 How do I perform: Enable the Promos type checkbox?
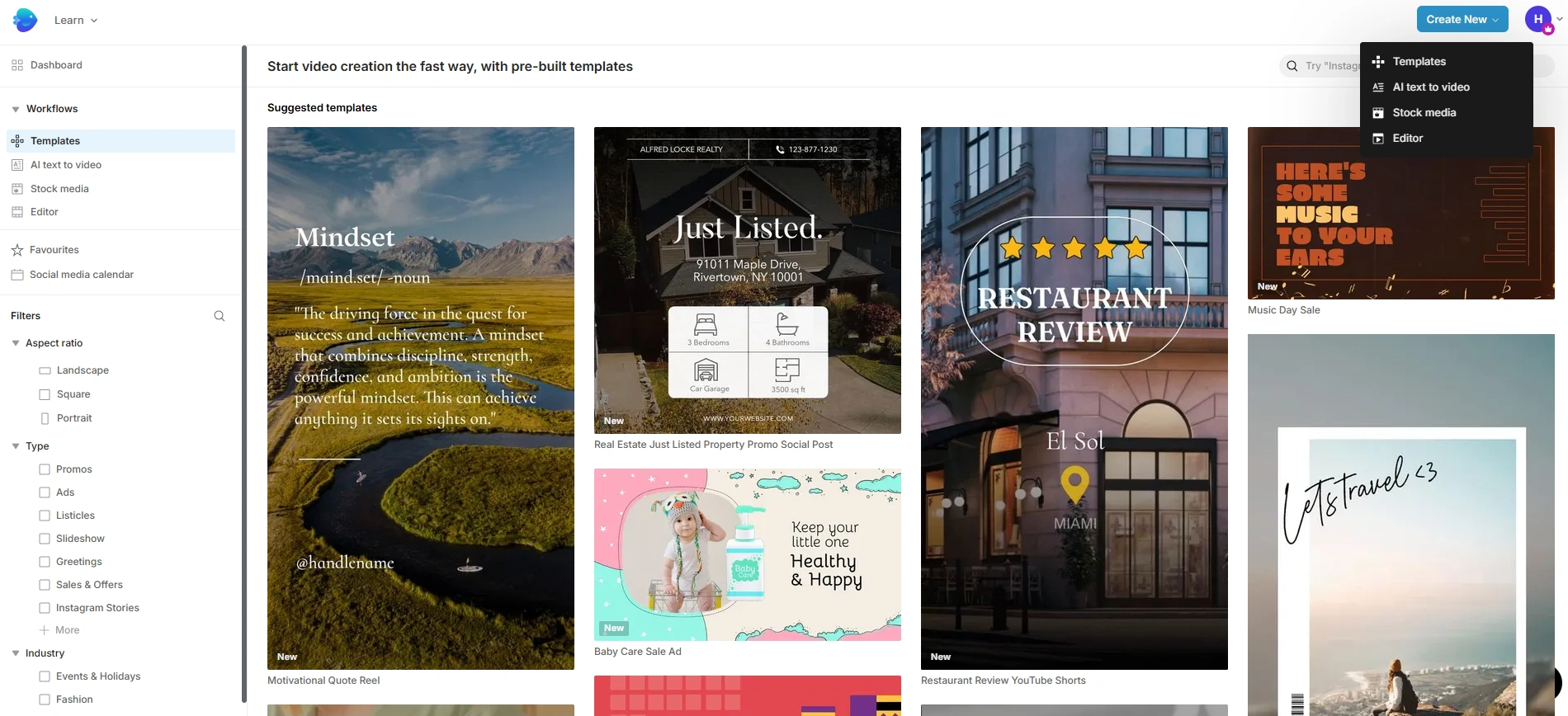point(45,469)
